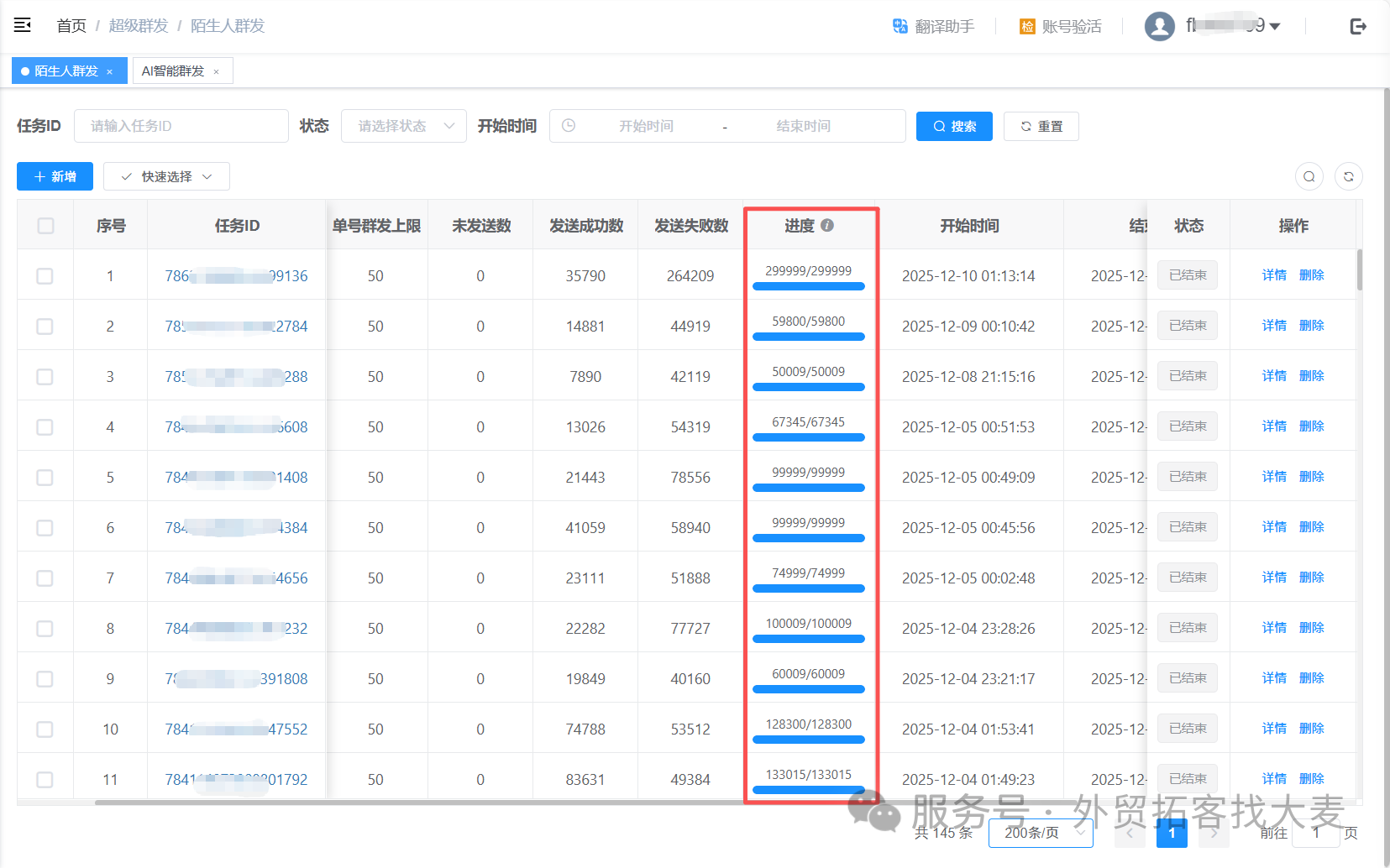The image size is (1390, 868).
Task: Open the 200条/页 page size dropdown
Action: pyautogui.click(x=1041, y=833)
